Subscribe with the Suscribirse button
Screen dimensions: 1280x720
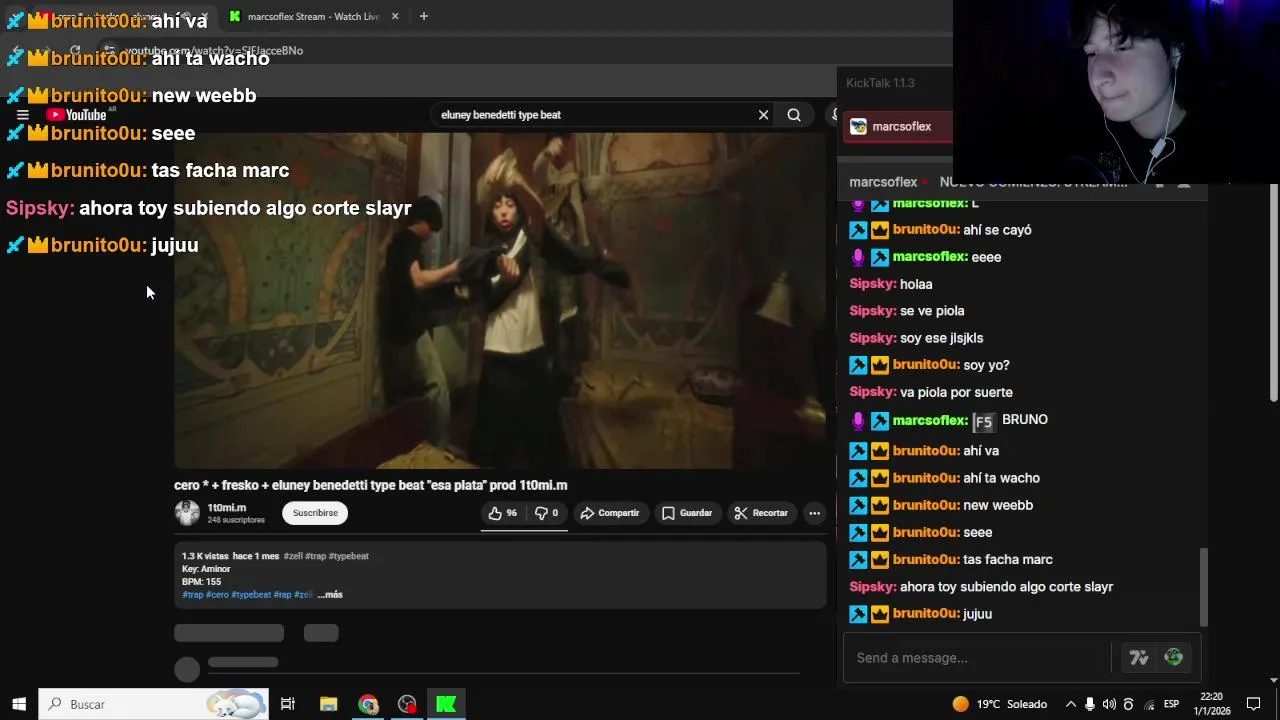[315, 513]
